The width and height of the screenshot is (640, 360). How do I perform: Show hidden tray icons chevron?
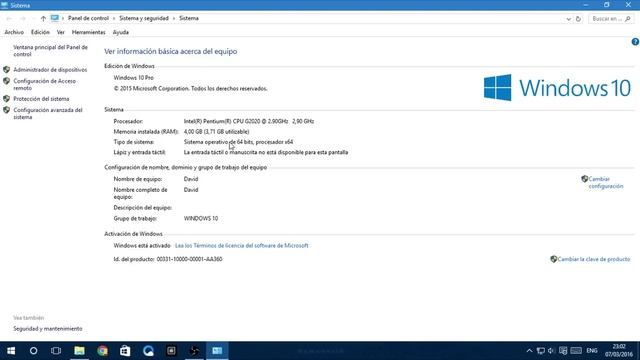click(529, 351)
